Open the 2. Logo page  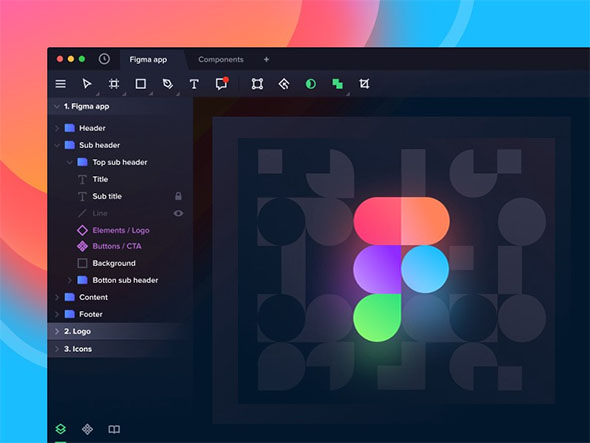click(x=78, y=331)
